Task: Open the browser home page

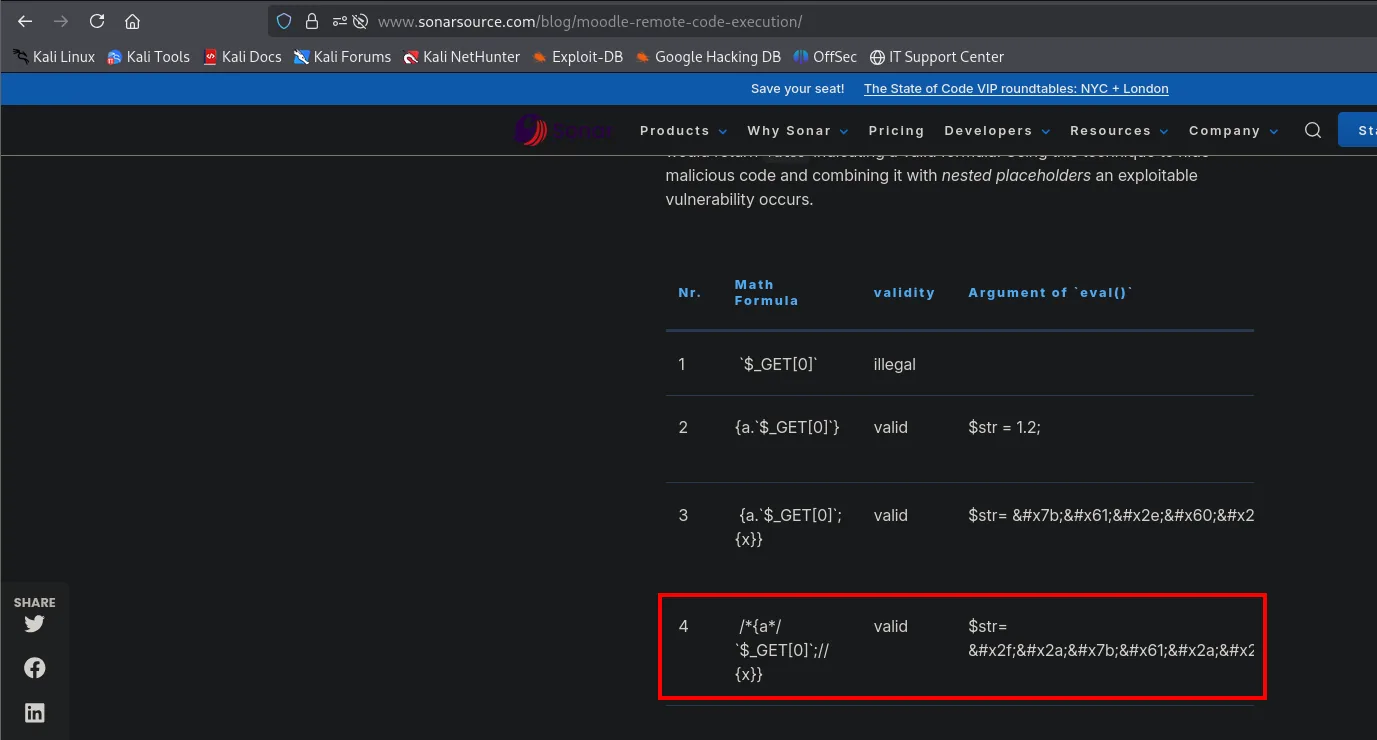Action: tap(132, 21)
